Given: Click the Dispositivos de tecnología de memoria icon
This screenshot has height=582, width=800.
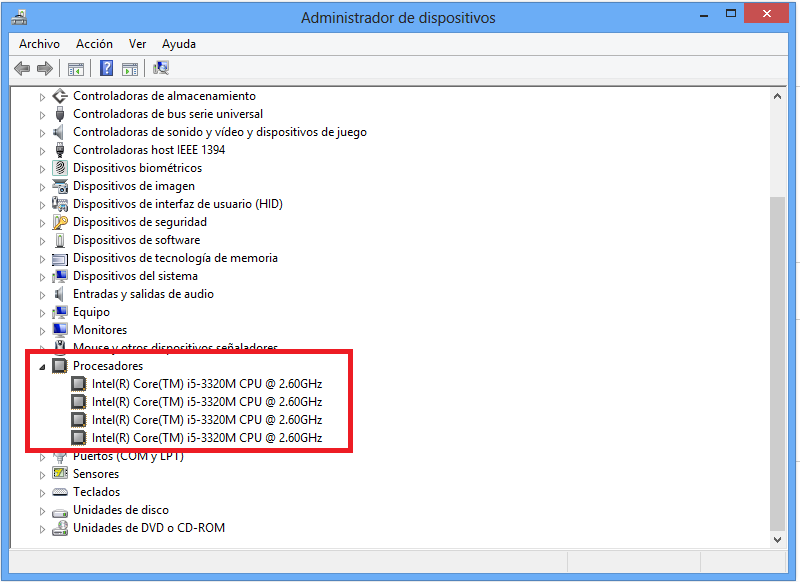Looking at the screenshot, I should (x=60, y=259).
